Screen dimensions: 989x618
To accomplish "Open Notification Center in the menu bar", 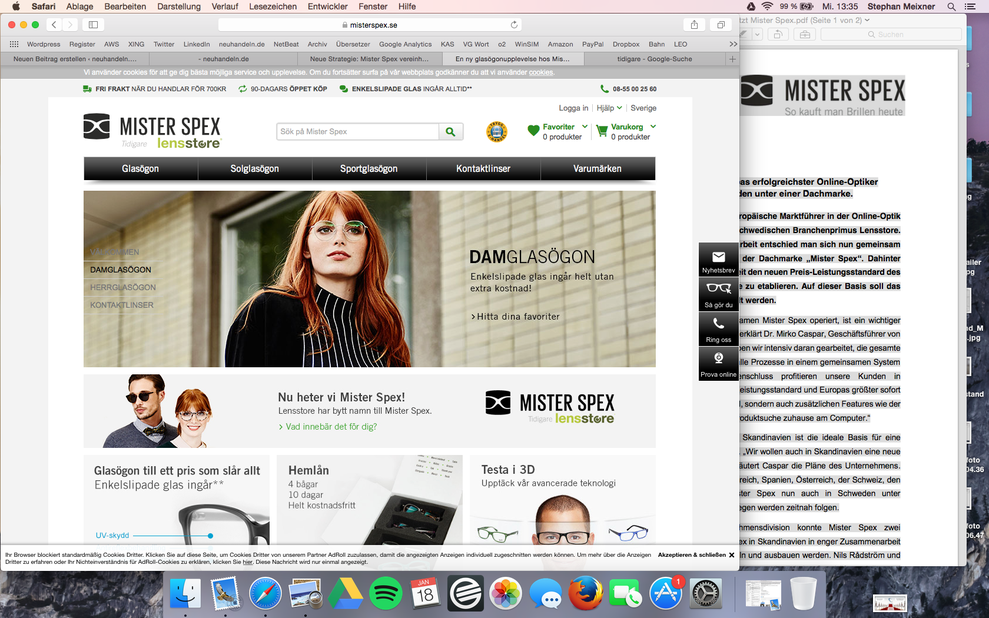I will (971, 6).
